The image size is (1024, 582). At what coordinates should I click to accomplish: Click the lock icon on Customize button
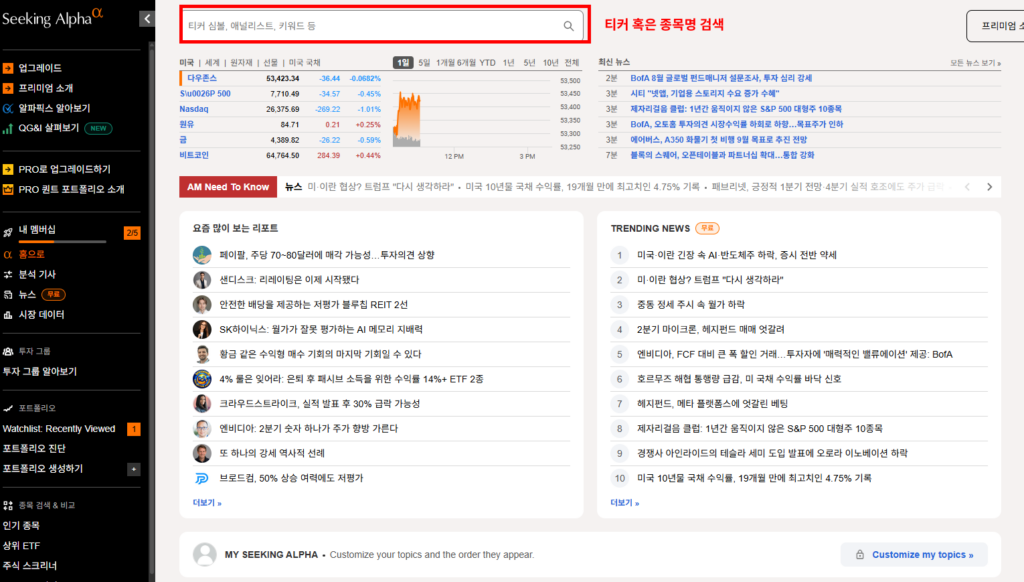point(859,555)
